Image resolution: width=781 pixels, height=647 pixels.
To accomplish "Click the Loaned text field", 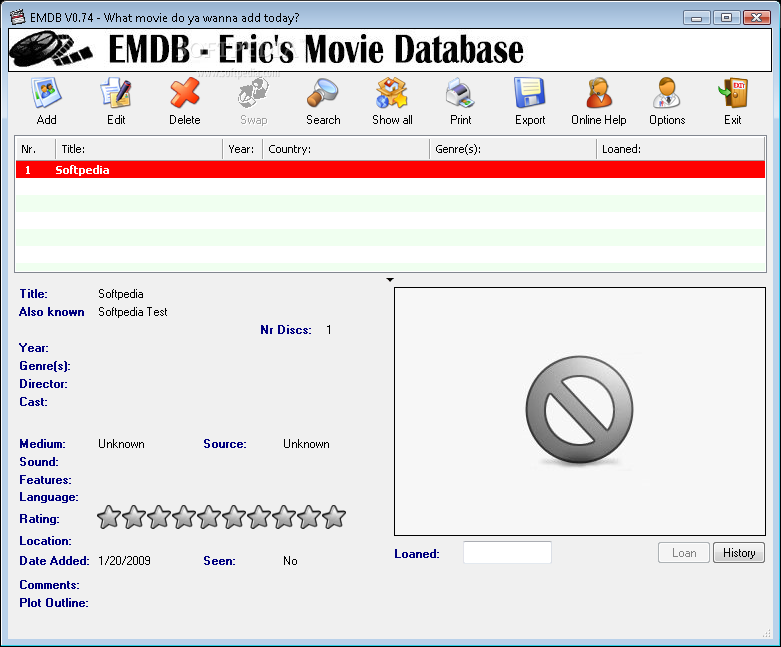I will coord(507,552).
